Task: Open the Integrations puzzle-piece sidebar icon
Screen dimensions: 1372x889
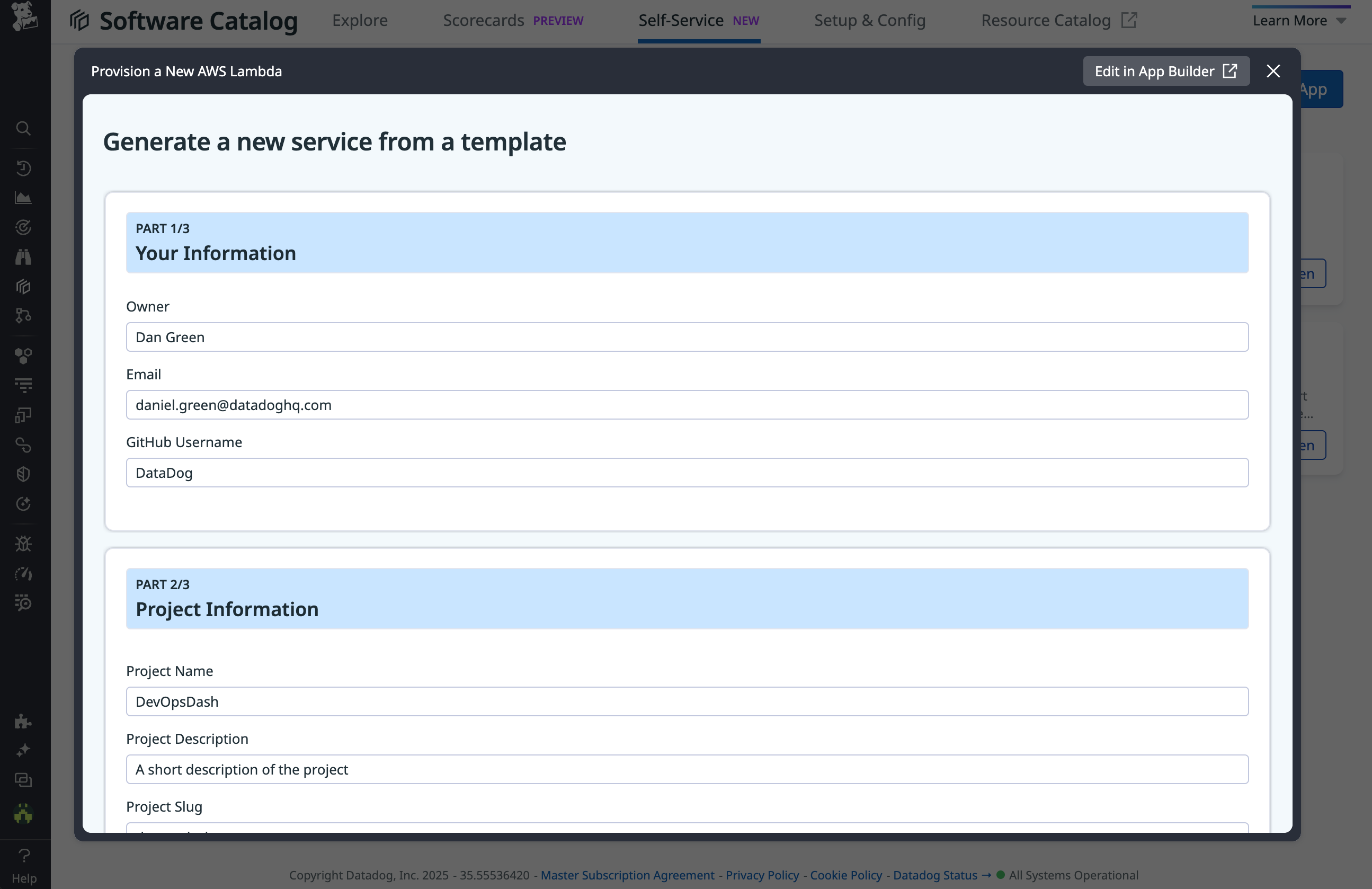Action: 23,721
